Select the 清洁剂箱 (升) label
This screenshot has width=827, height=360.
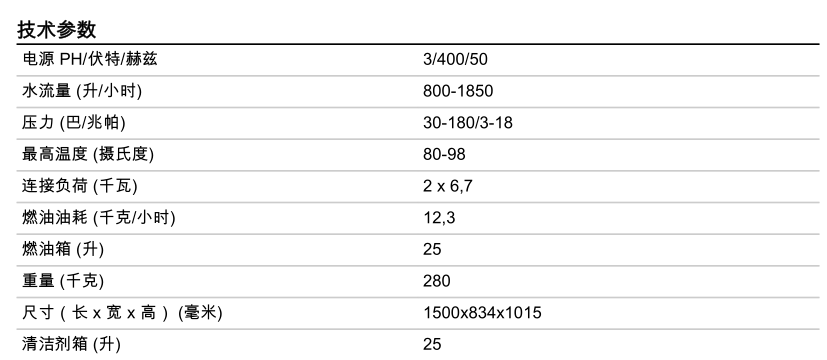pyautogui.click(x=71, y=344)
